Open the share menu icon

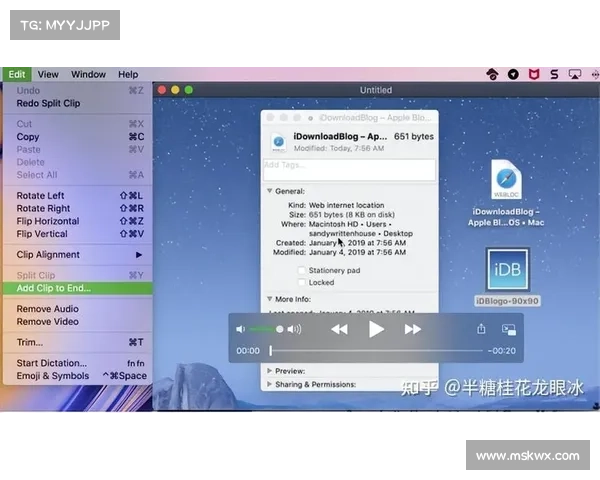(x=481, y=329)
